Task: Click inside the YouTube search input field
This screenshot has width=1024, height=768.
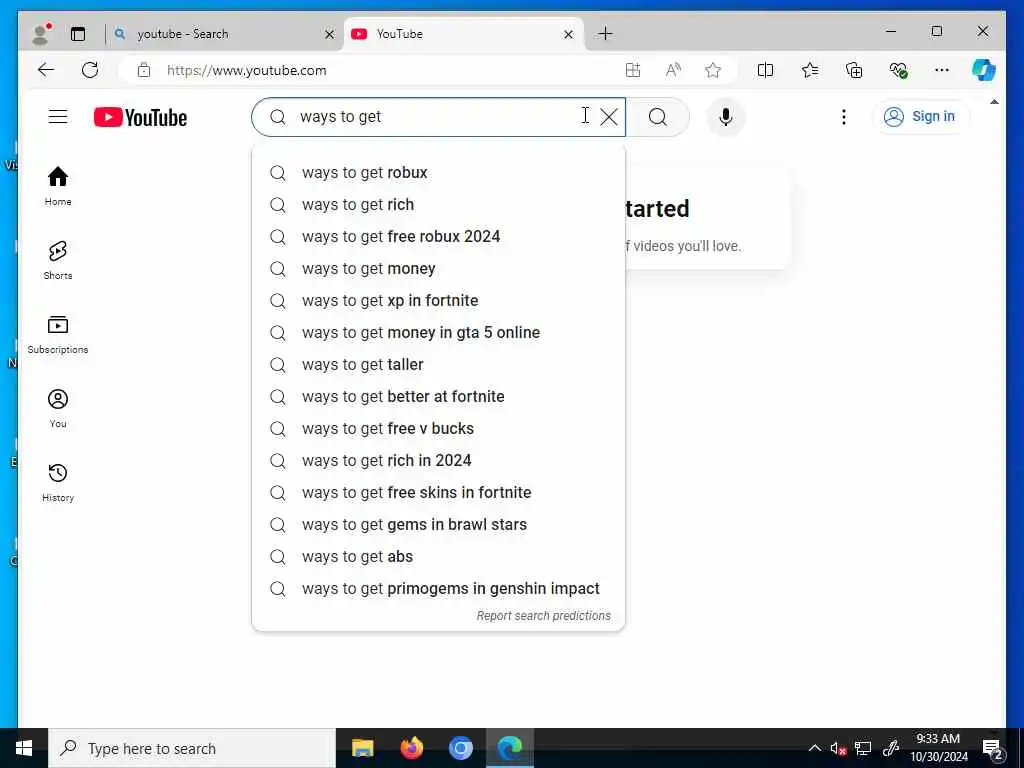Action: pyautogui.click(x=438, y=117)
